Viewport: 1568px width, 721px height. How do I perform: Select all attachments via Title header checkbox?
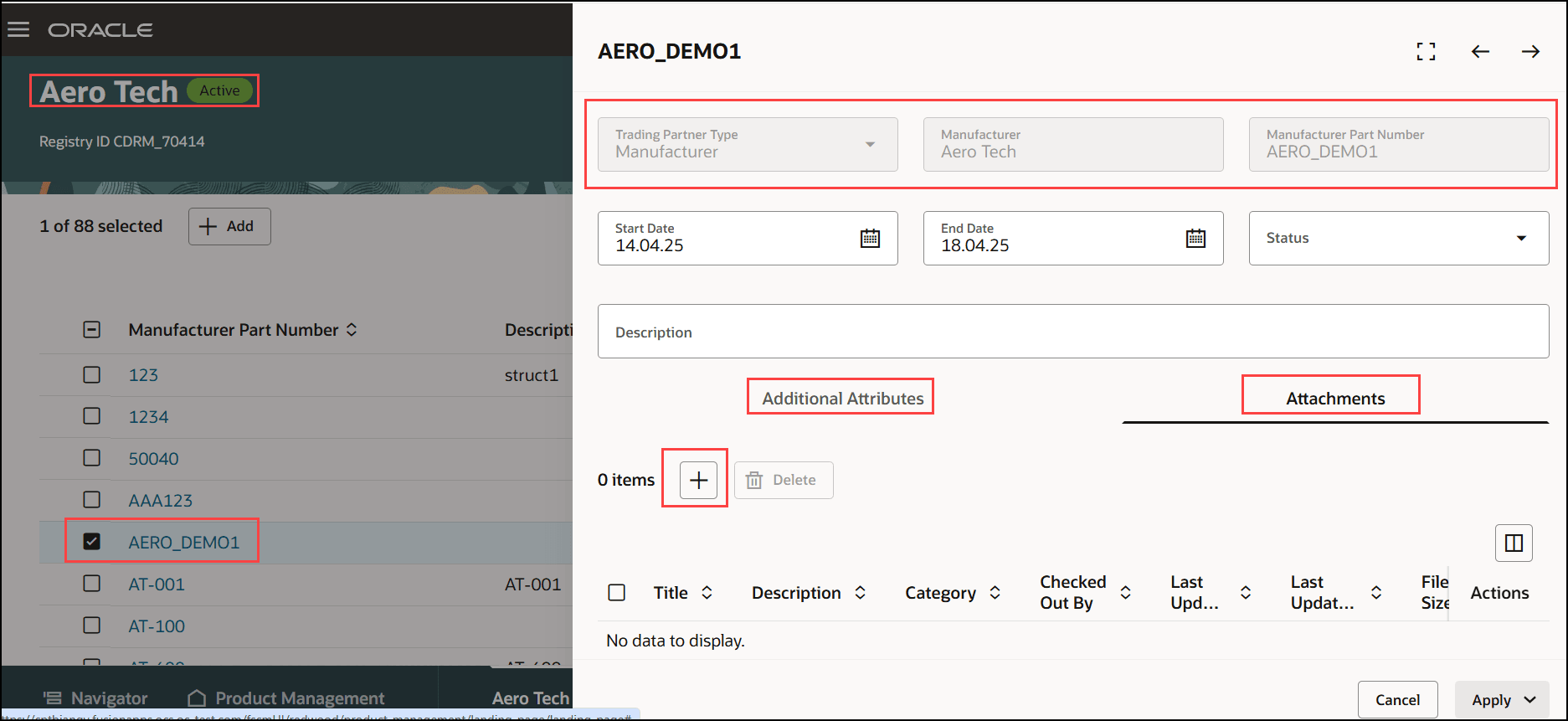coord(617,593)
